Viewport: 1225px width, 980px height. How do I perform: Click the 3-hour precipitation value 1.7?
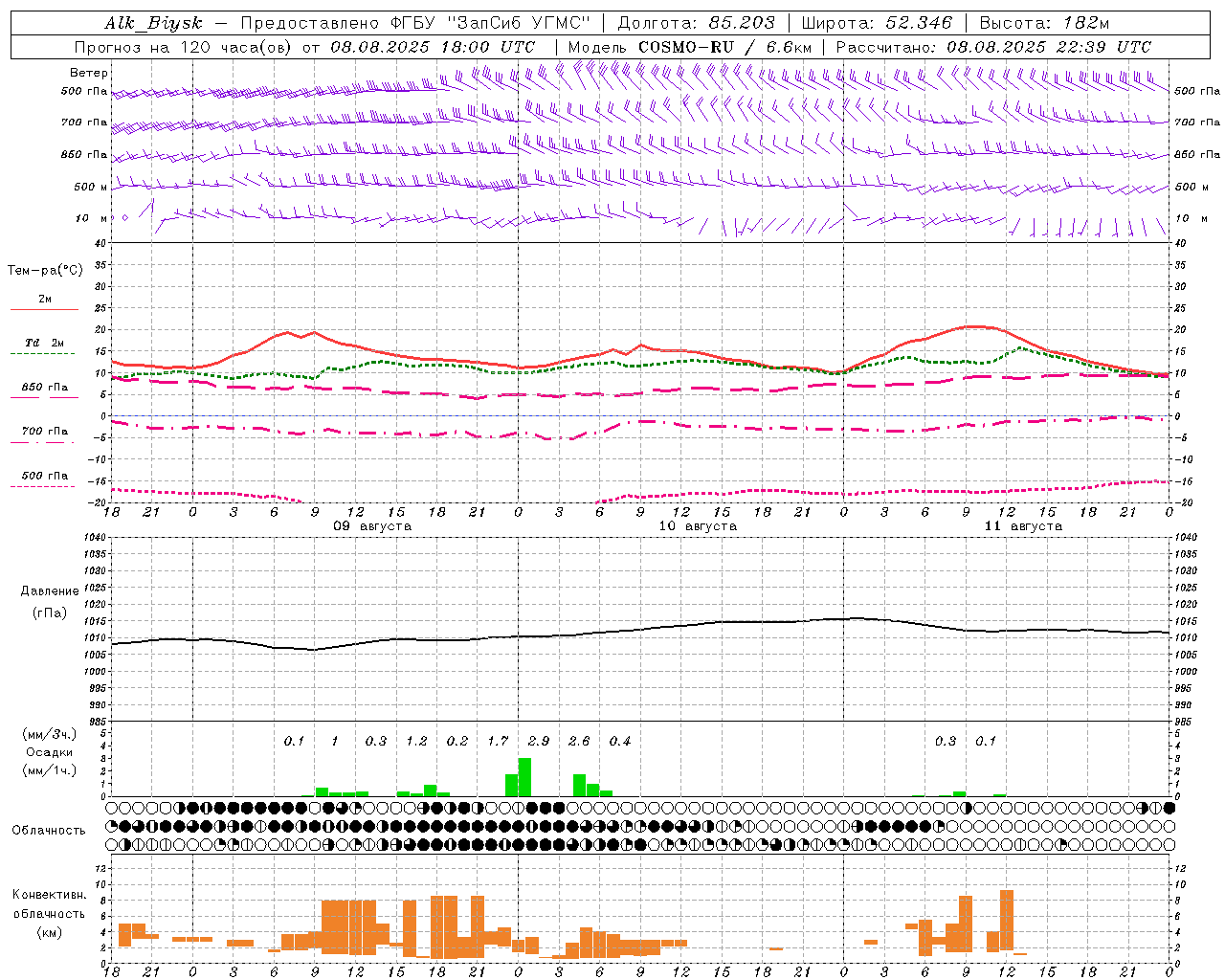[498, 741]
